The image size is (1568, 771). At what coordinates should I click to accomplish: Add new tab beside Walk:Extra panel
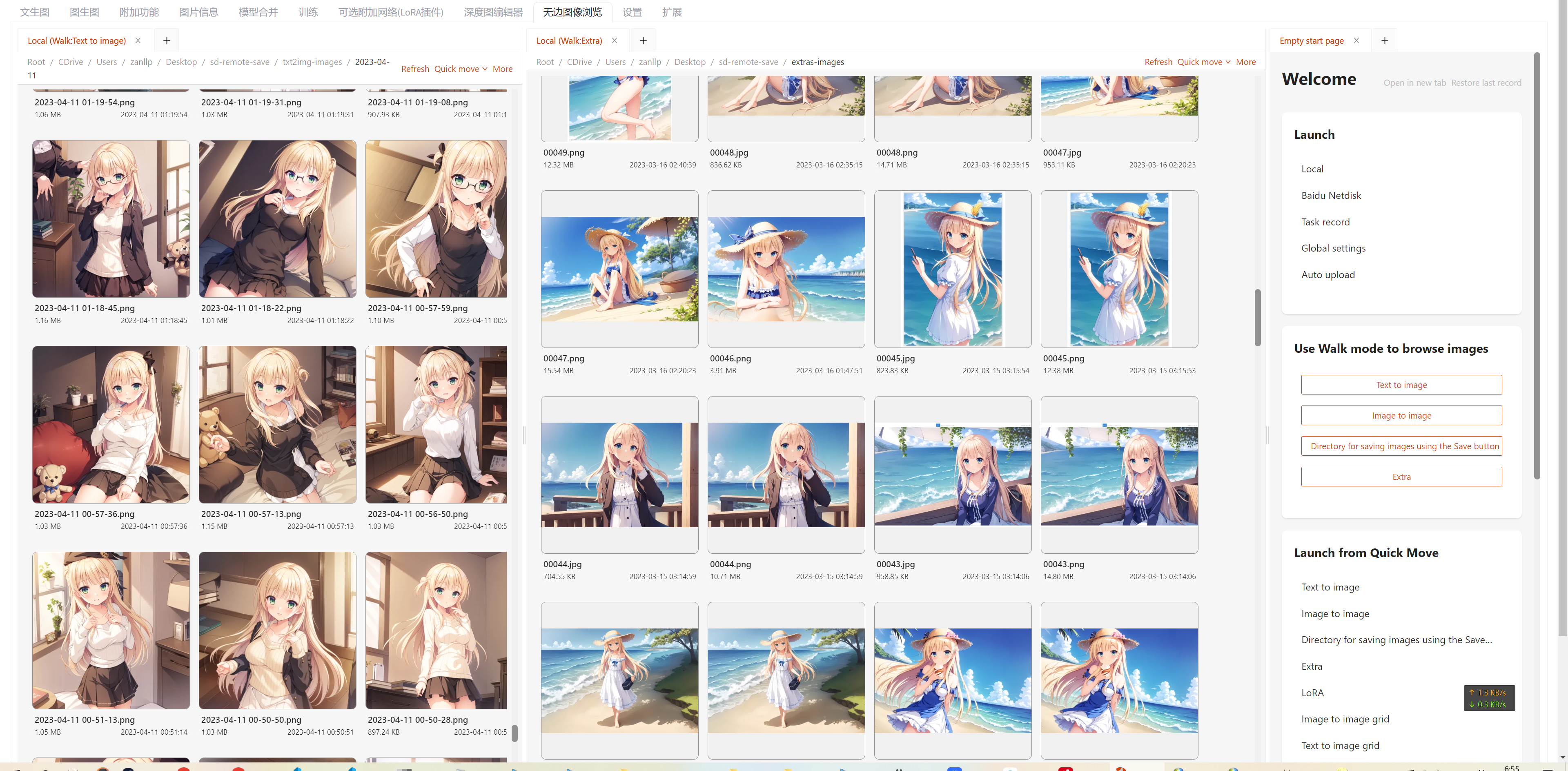pyautogui.click(x=643, y=41)
